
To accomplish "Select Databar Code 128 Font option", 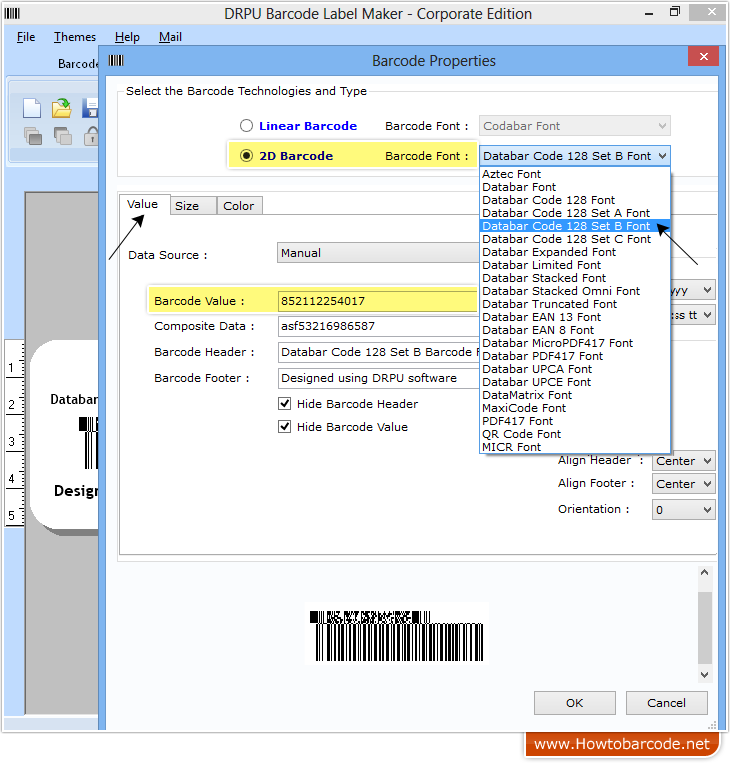I will [x=574, y=200].
